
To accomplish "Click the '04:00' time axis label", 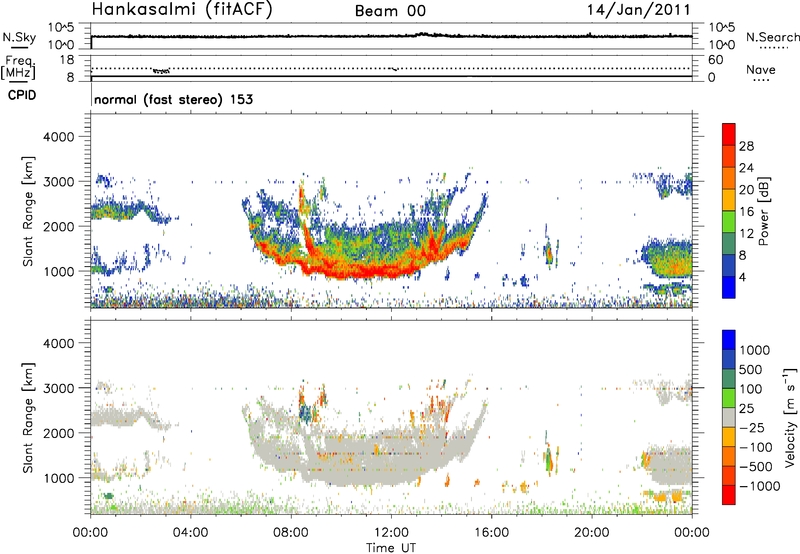I will 190,532.
